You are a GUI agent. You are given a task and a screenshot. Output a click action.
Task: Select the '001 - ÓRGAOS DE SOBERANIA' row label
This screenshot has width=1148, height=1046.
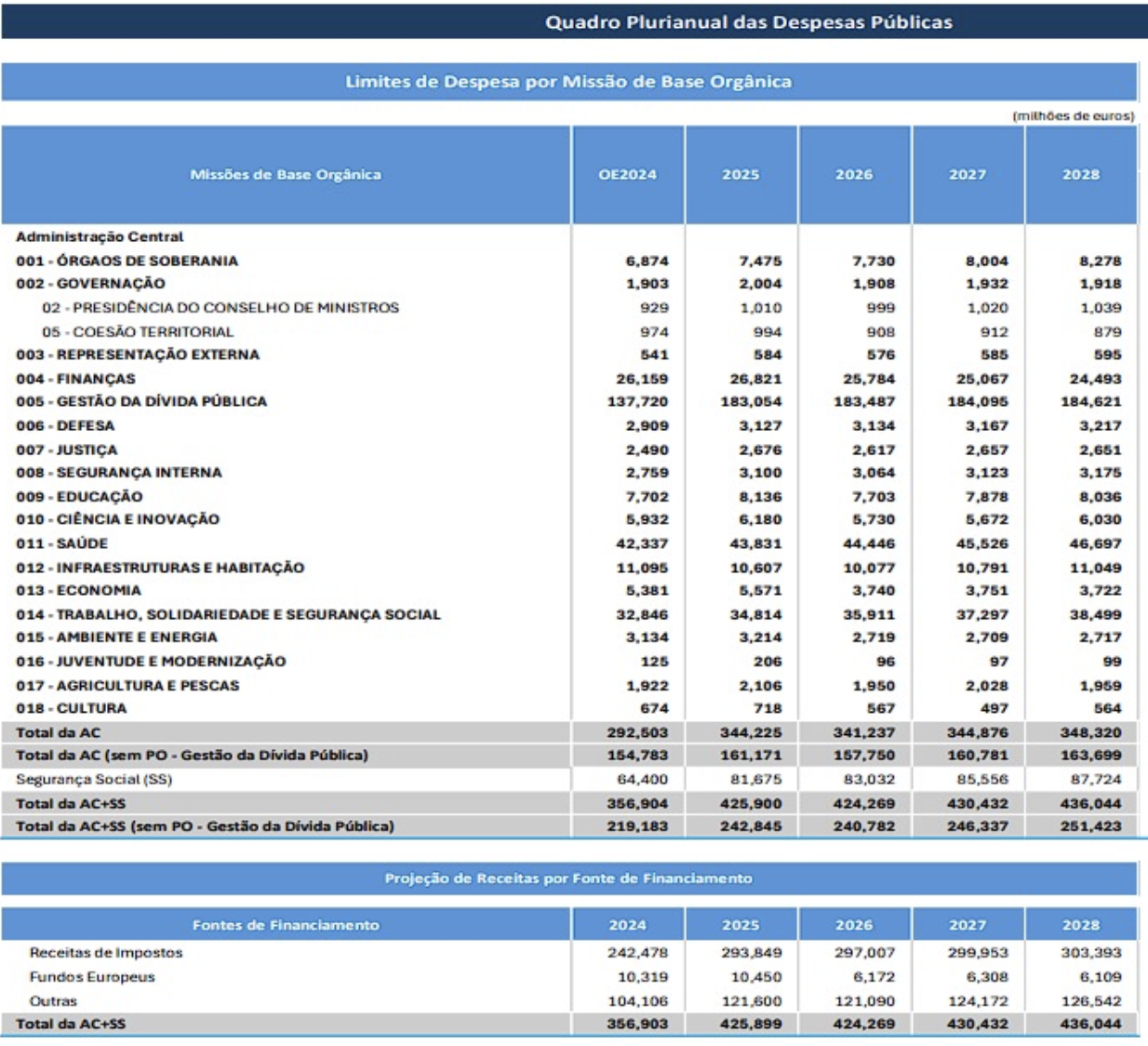(127, 261)
